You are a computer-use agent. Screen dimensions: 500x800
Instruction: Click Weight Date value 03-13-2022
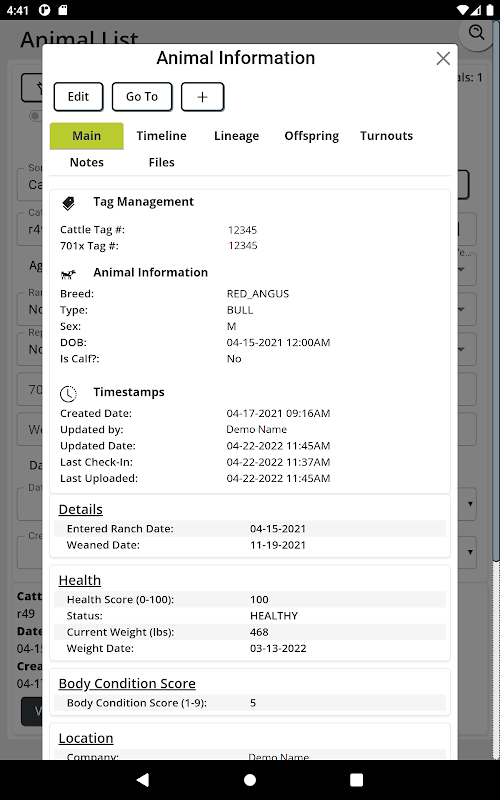(x=278, y=648)
